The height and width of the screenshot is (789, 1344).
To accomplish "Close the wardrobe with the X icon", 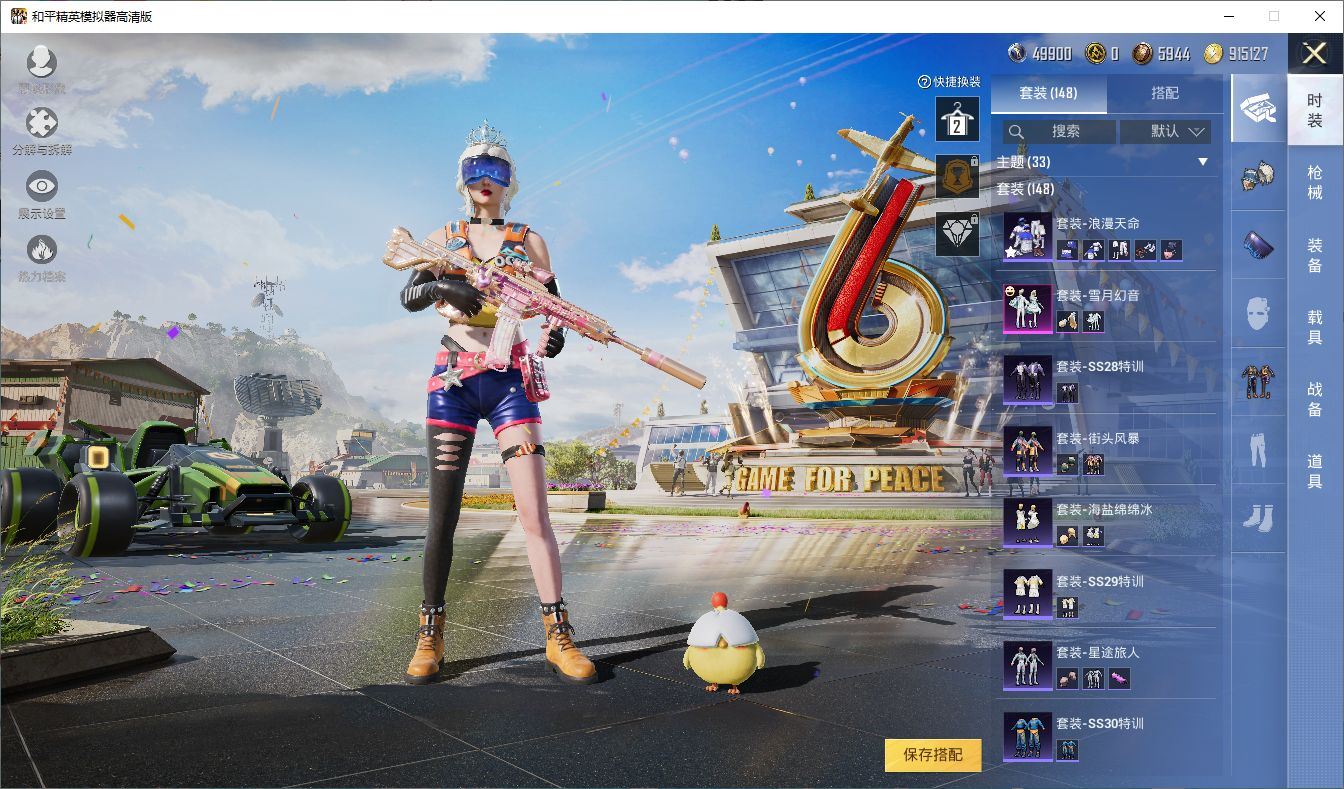I will (1314, 53).
